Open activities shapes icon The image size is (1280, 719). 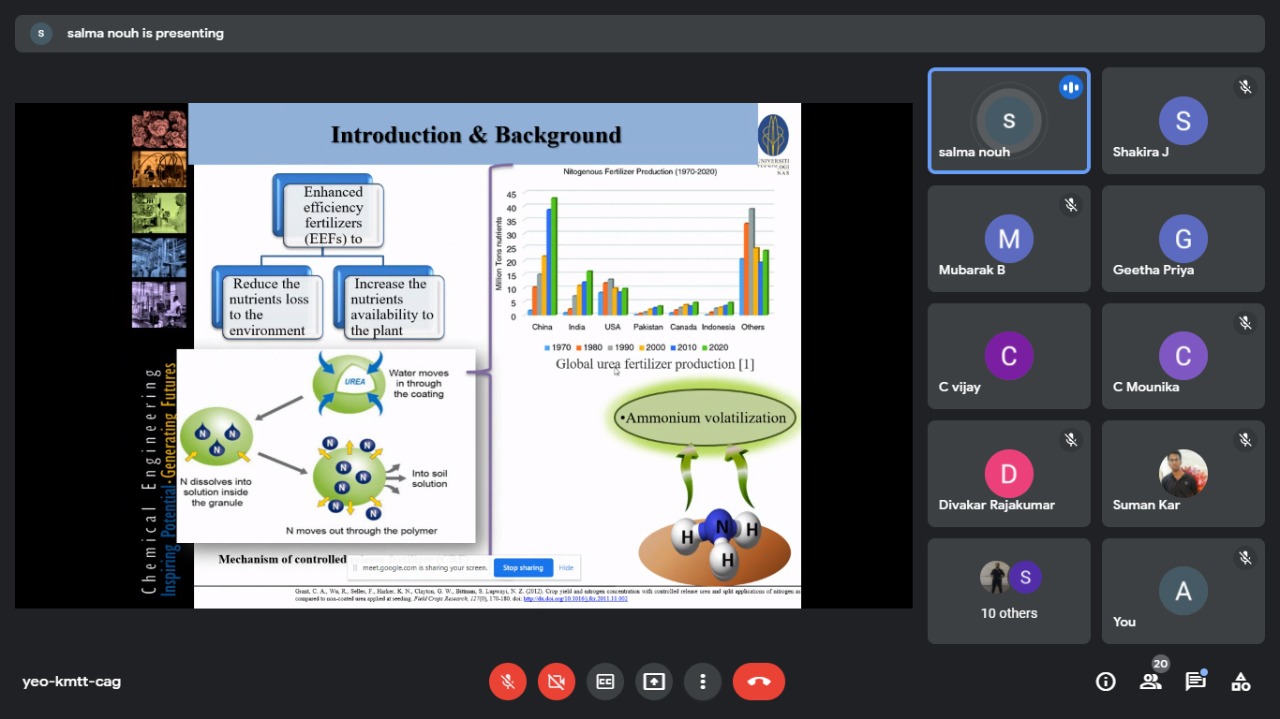coord(1240,682)
